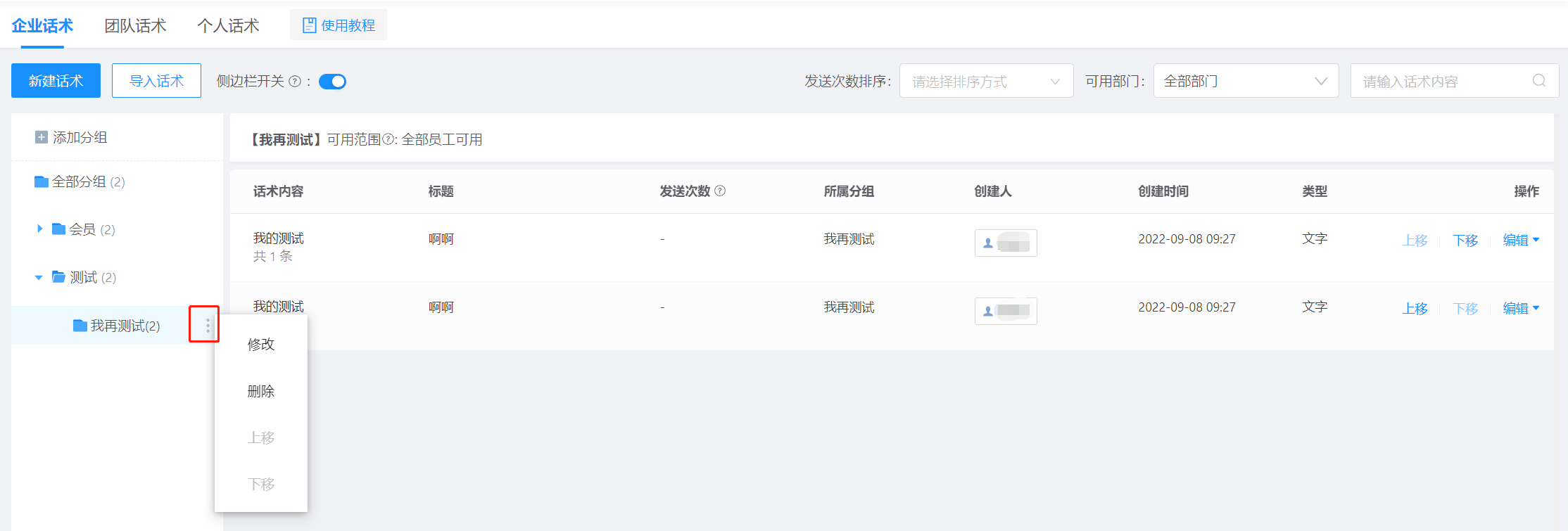1568x531 pixels.
Task: Click the search magnifier icon
Action: pos(1538,81)
